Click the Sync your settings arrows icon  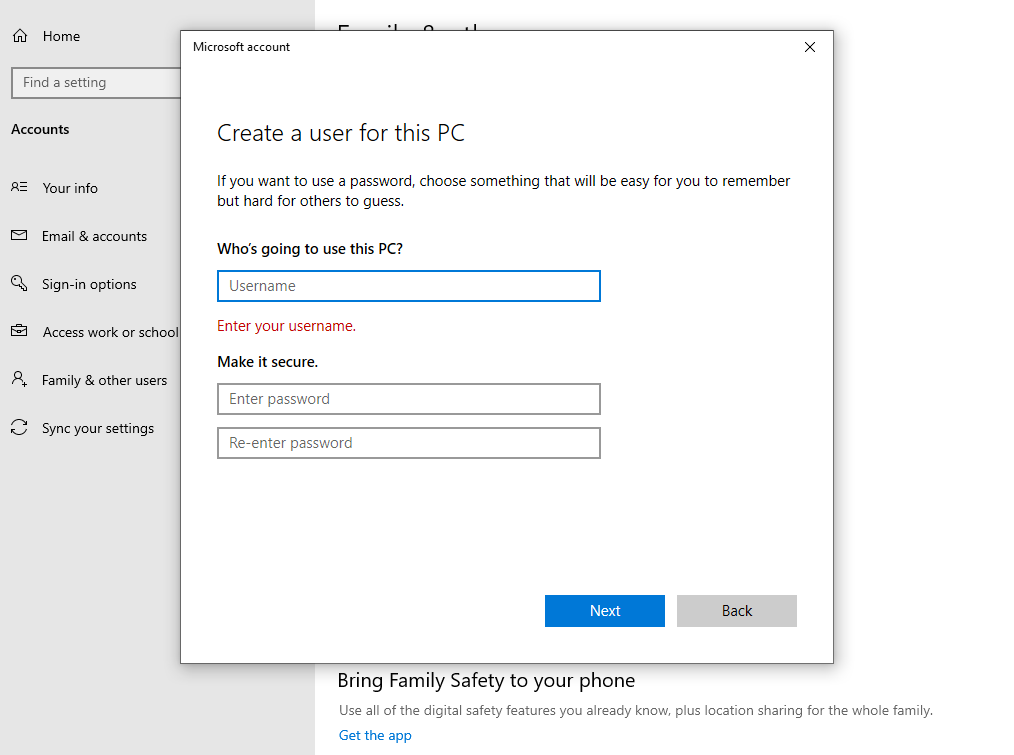coord(19,427)
